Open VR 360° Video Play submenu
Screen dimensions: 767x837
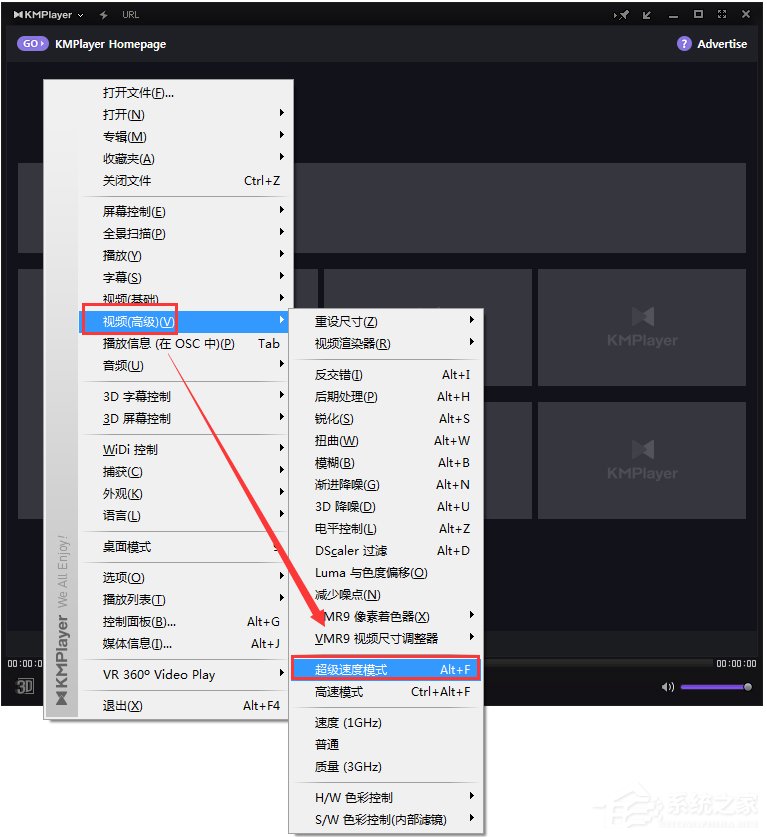[x=184, y=675]
